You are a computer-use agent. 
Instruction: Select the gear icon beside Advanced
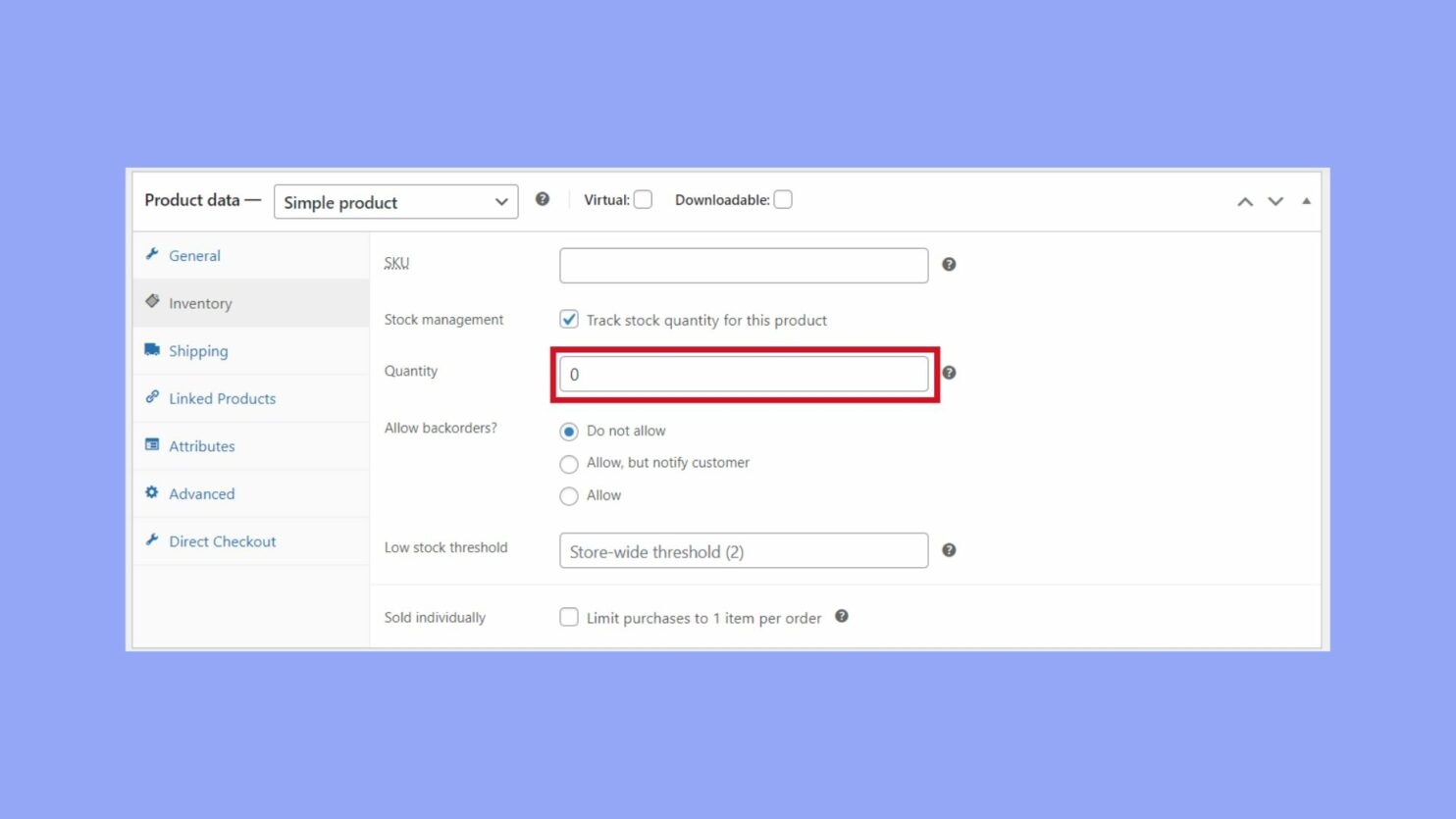tap(152, 492)
